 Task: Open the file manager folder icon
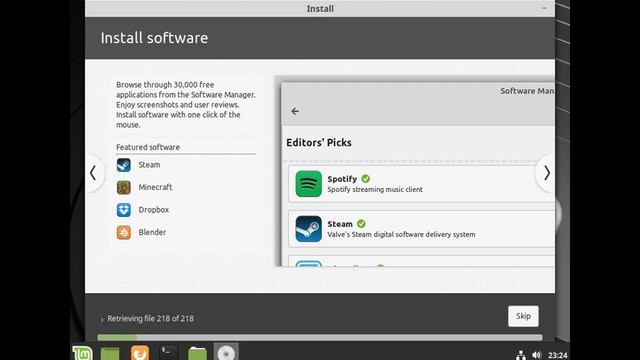(197, 353)
